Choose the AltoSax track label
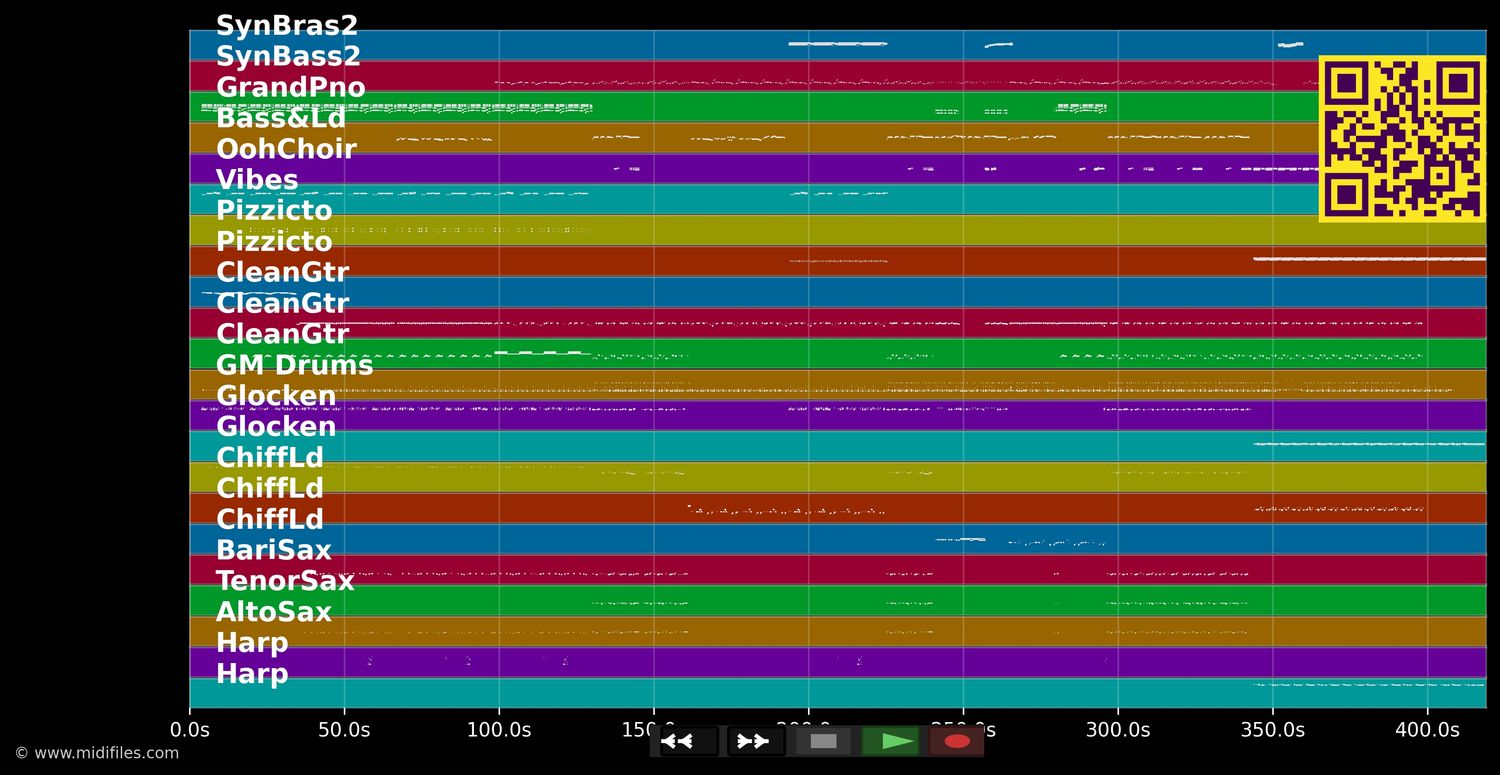Viewport: 1500px width, 775px height. (273, 612)
